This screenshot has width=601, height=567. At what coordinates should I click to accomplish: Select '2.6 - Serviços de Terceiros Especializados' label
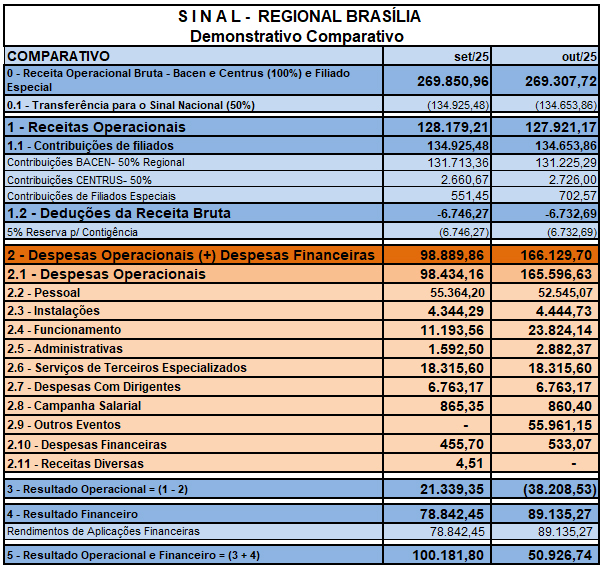pyautogui.click(x=126, y=368)
